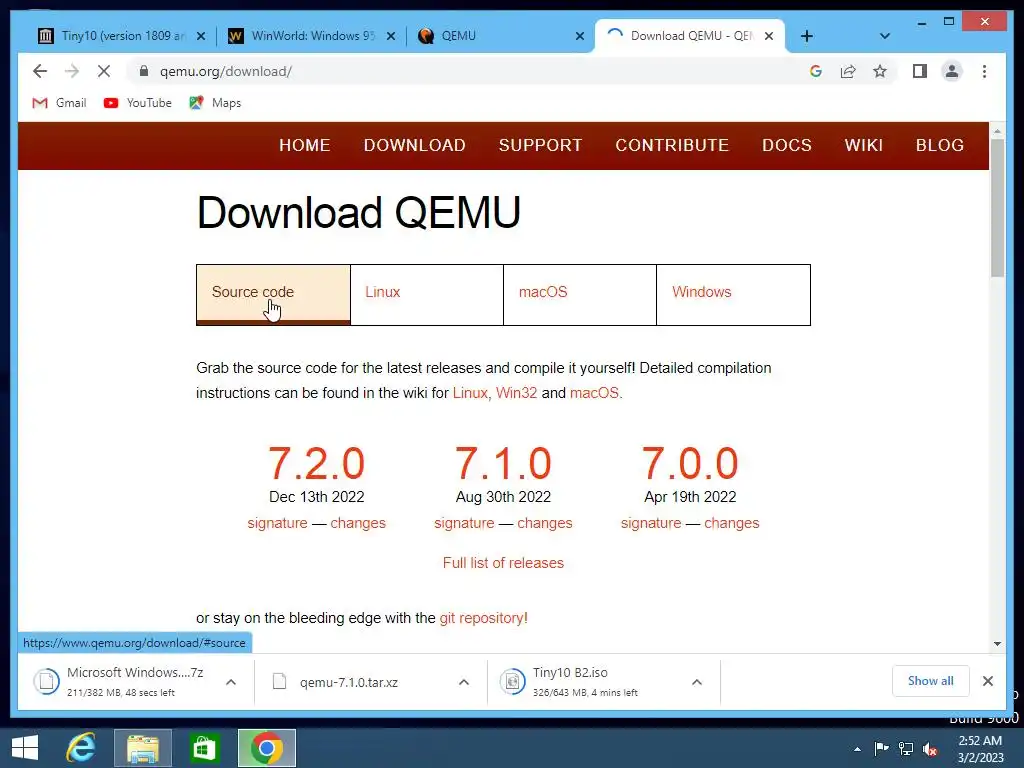Image resolution: width=1024 pixels, height=768 pixels.
Task: Share this page using share icon
Action: click(x=848, y=71)
